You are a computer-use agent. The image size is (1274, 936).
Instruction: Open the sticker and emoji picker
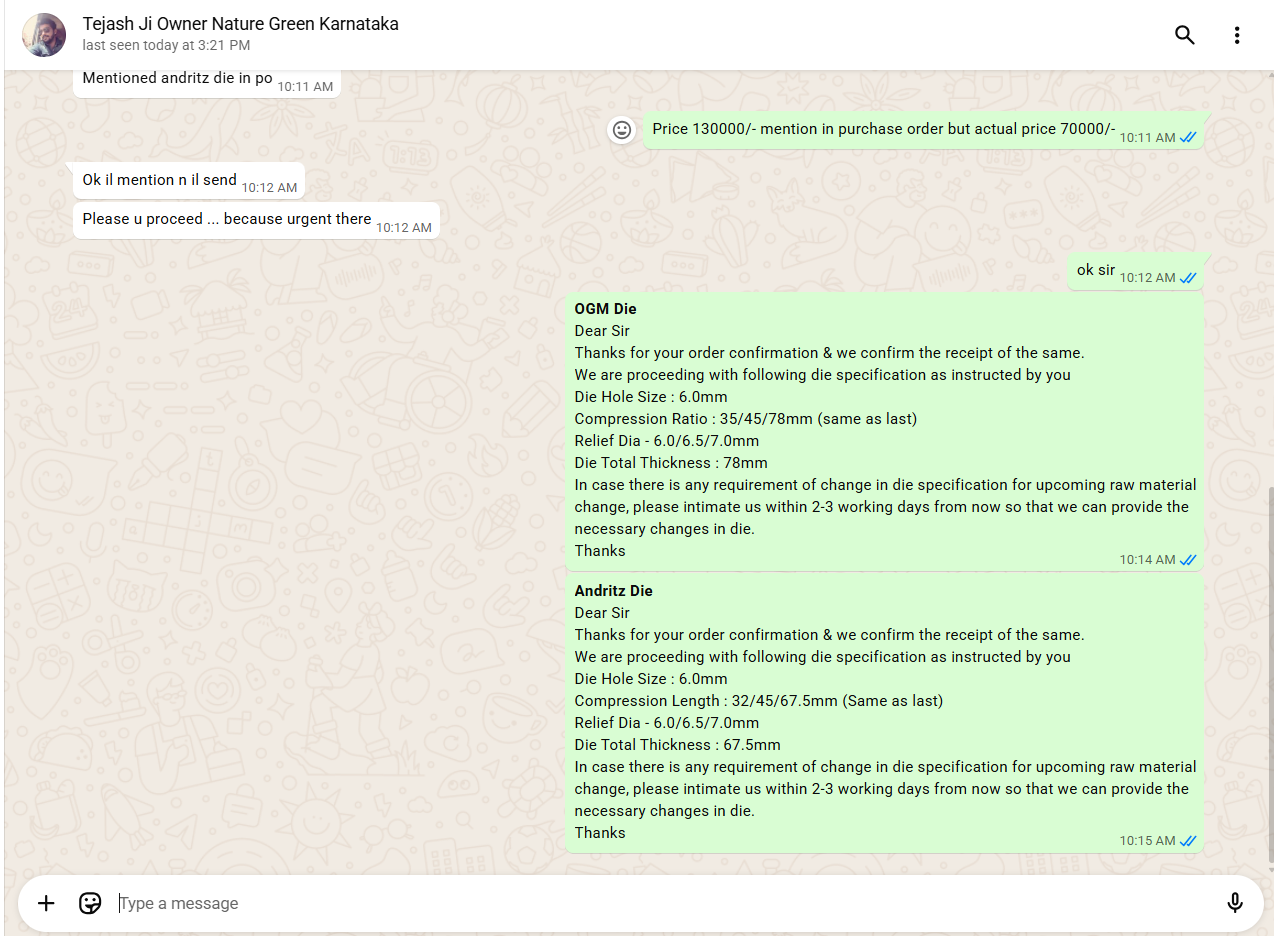click(x=90, y=903)
